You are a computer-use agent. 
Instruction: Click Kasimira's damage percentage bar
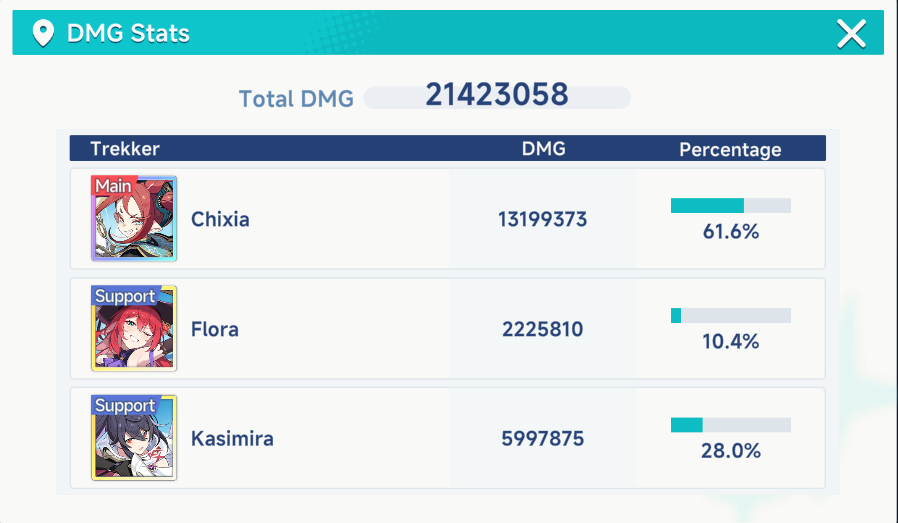730,425
